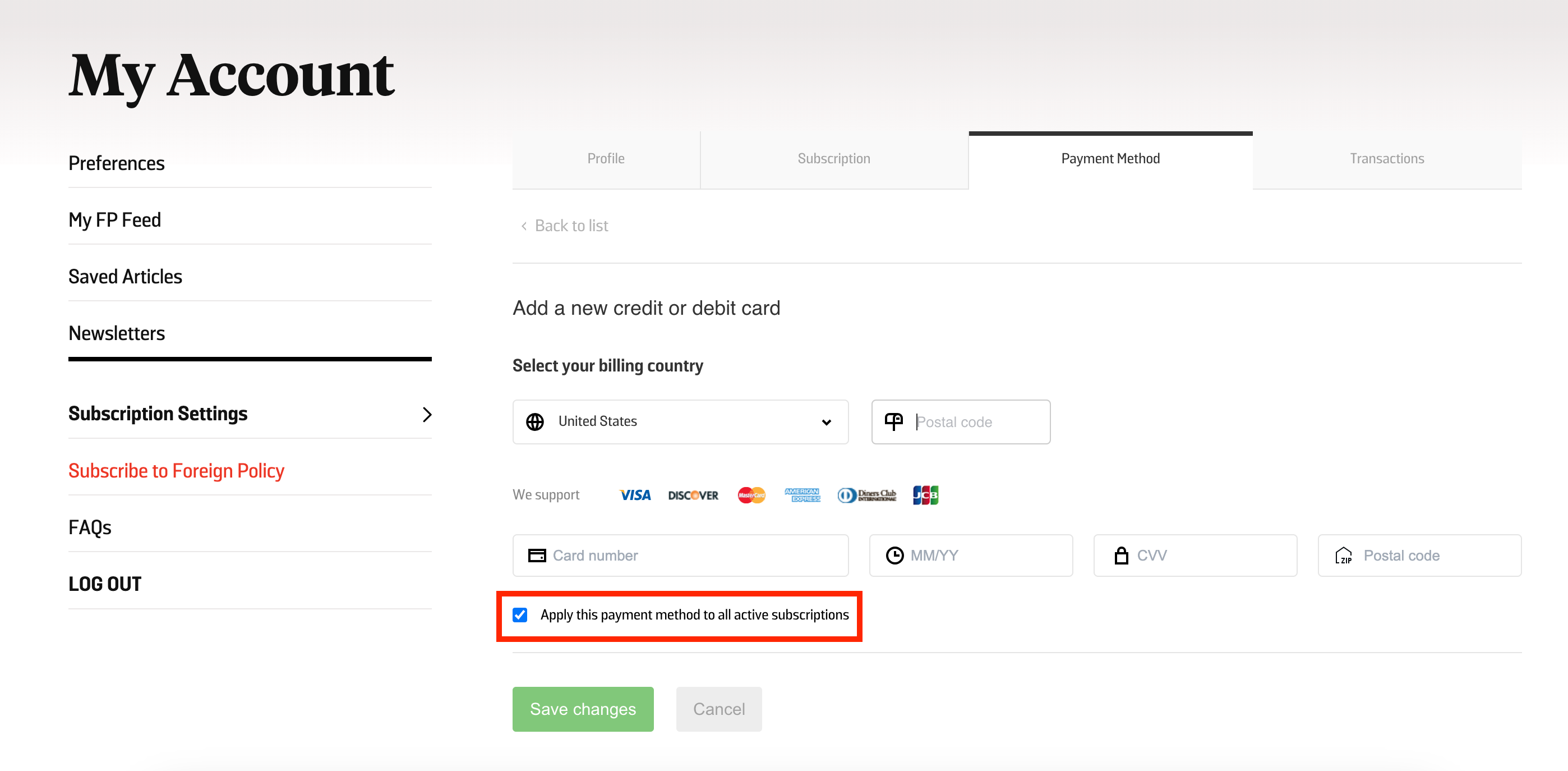Image resolution: width=1568 pixels, height=771 pixels.
Task: Switch to the Transactions tab
Action: 1387,158
